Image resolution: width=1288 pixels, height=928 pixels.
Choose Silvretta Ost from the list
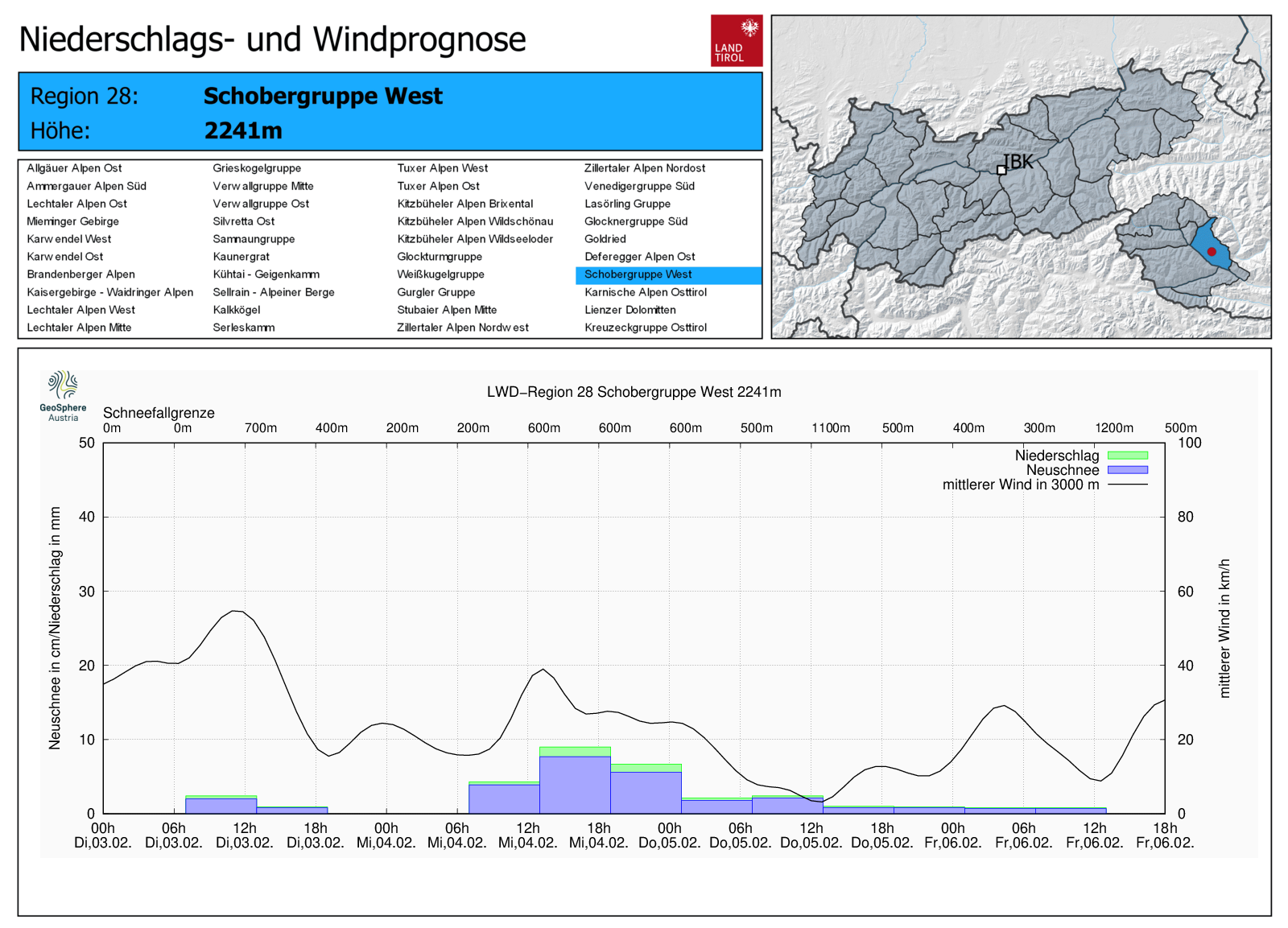pos(244,221)
